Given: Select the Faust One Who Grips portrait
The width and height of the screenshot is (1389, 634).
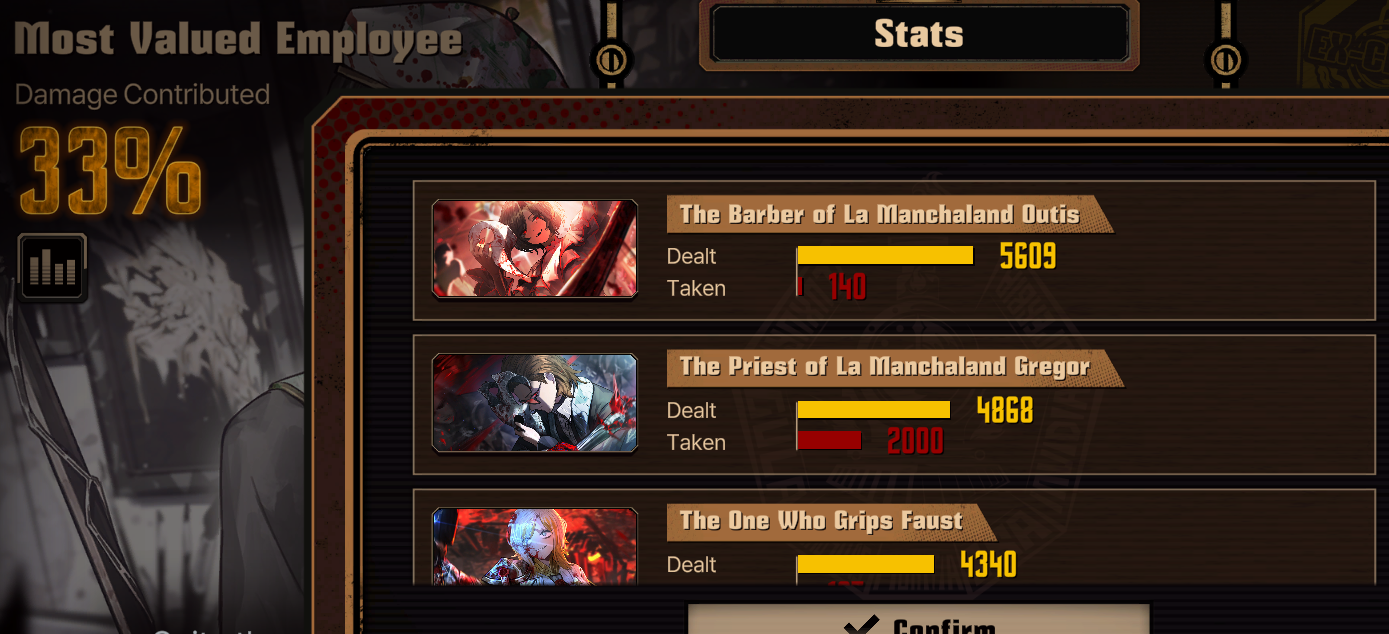Looking at the screenshot, I should pos(535,546).
